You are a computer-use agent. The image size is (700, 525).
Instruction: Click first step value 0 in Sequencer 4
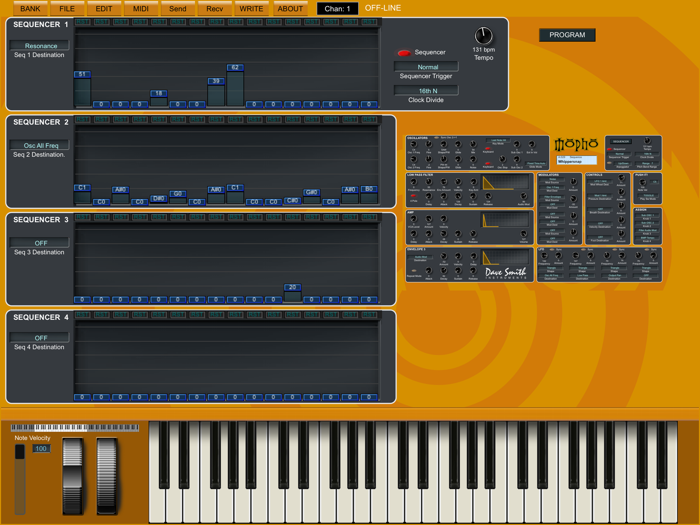[x=82, y=397]
